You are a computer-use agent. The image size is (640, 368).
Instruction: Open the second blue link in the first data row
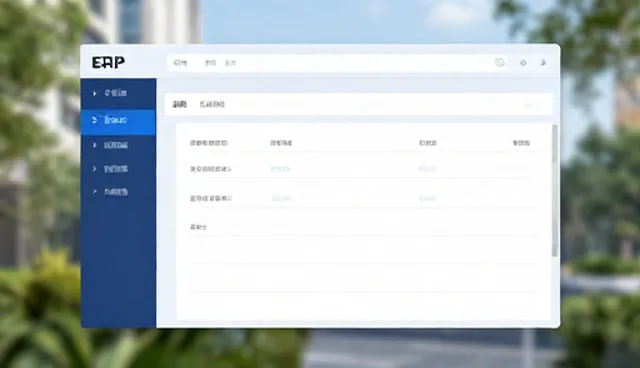428,168
